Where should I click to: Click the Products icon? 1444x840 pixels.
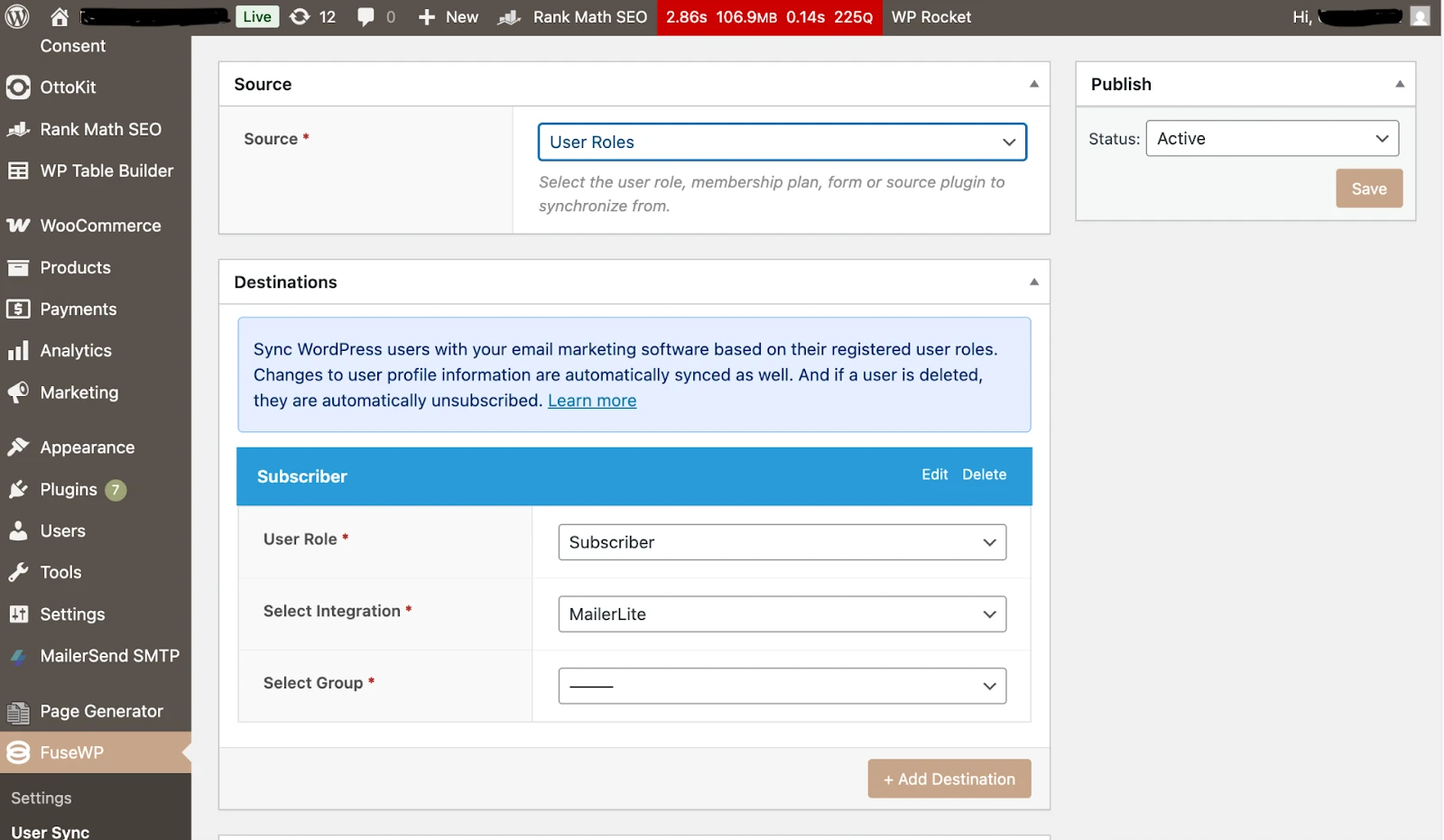pos(18,267)
